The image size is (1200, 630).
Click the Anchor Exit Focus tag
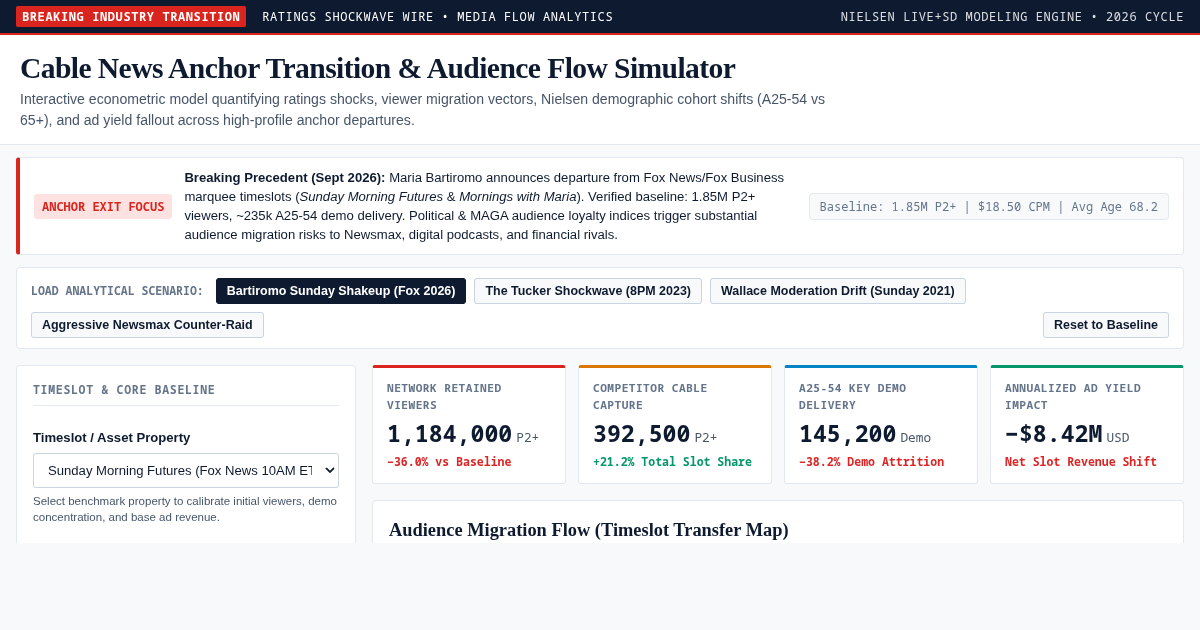[x=103, y=207]
